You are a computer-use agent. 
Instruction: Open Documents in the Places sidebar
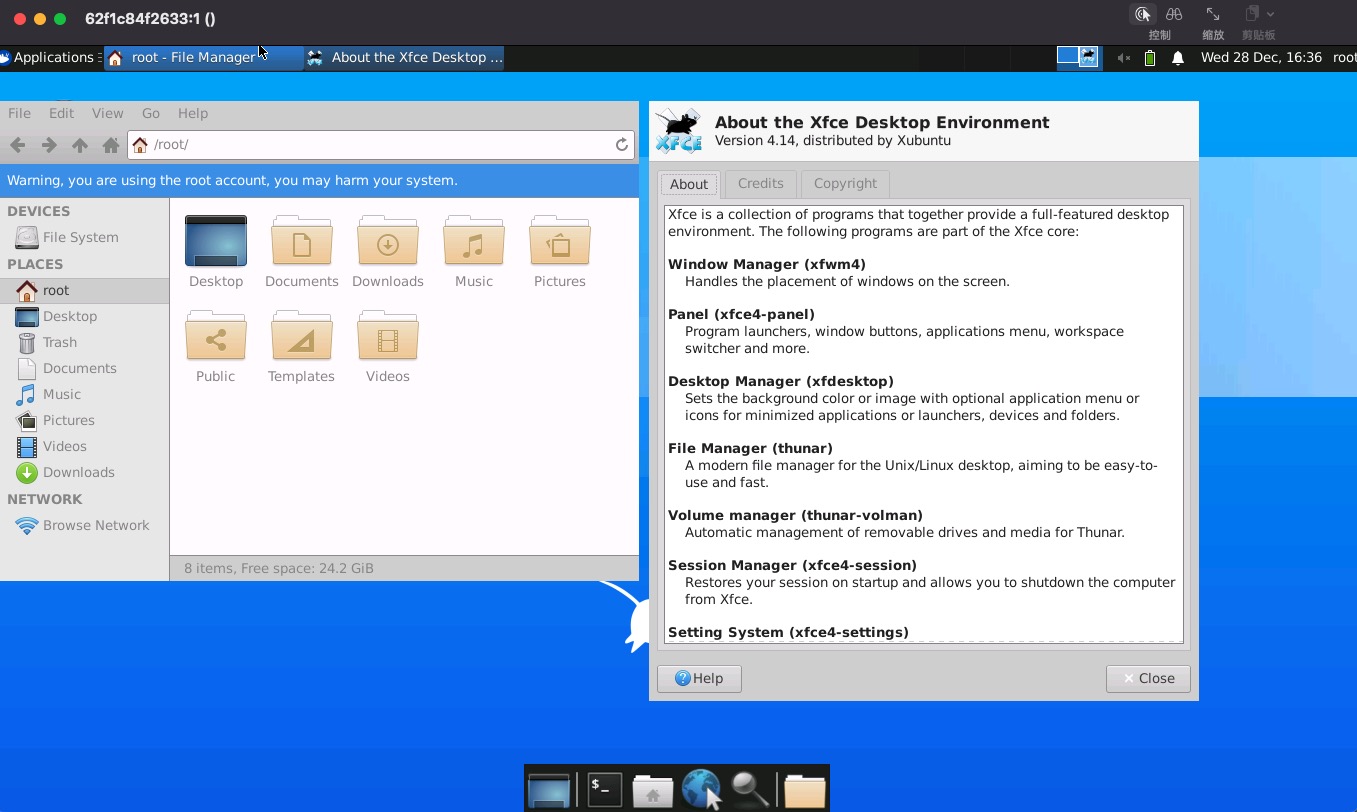[84, 368]
